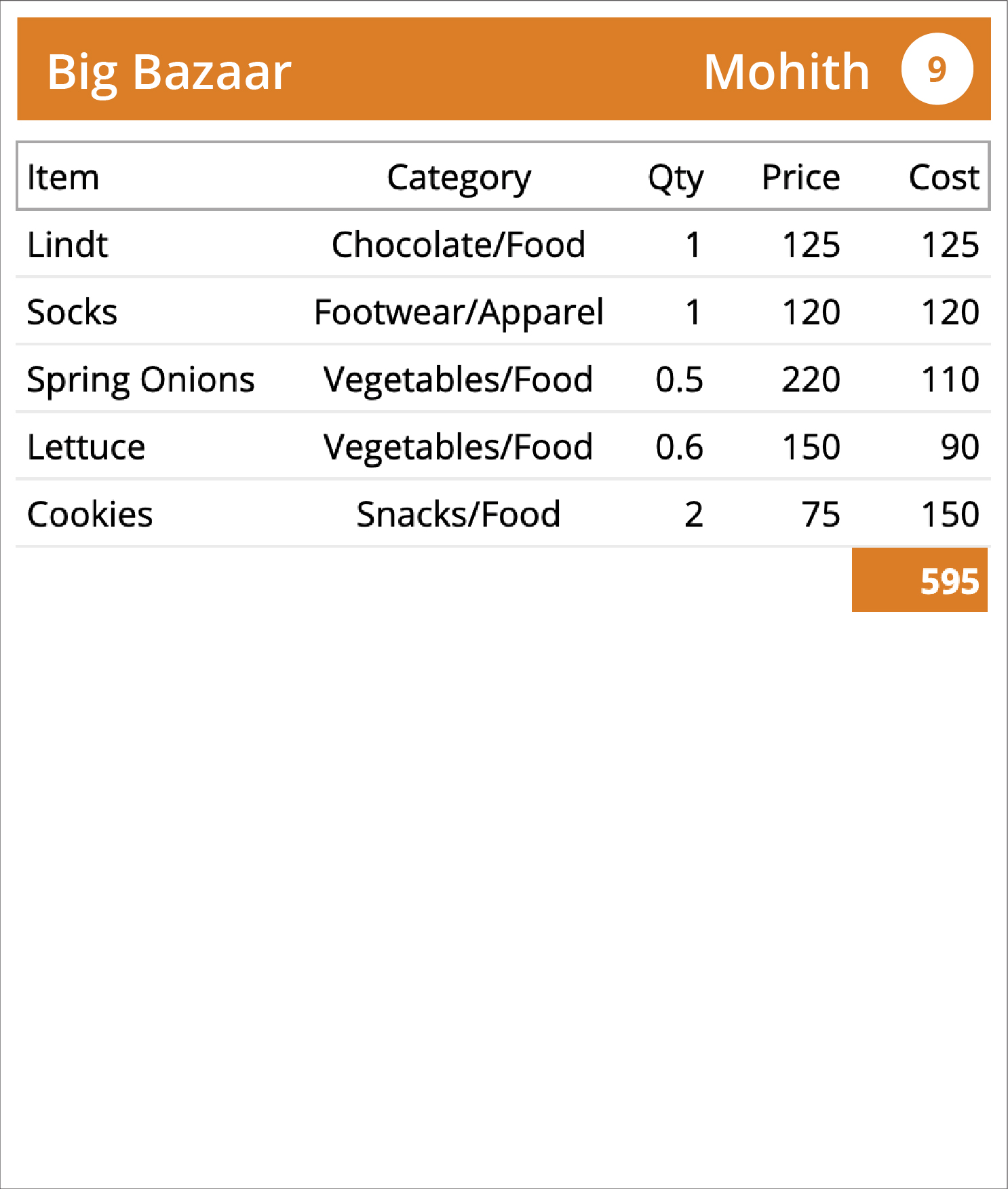This screenshot has height=1189, width=1008.
Task: Open the Spring Onions entry
Action: point(503,379)
